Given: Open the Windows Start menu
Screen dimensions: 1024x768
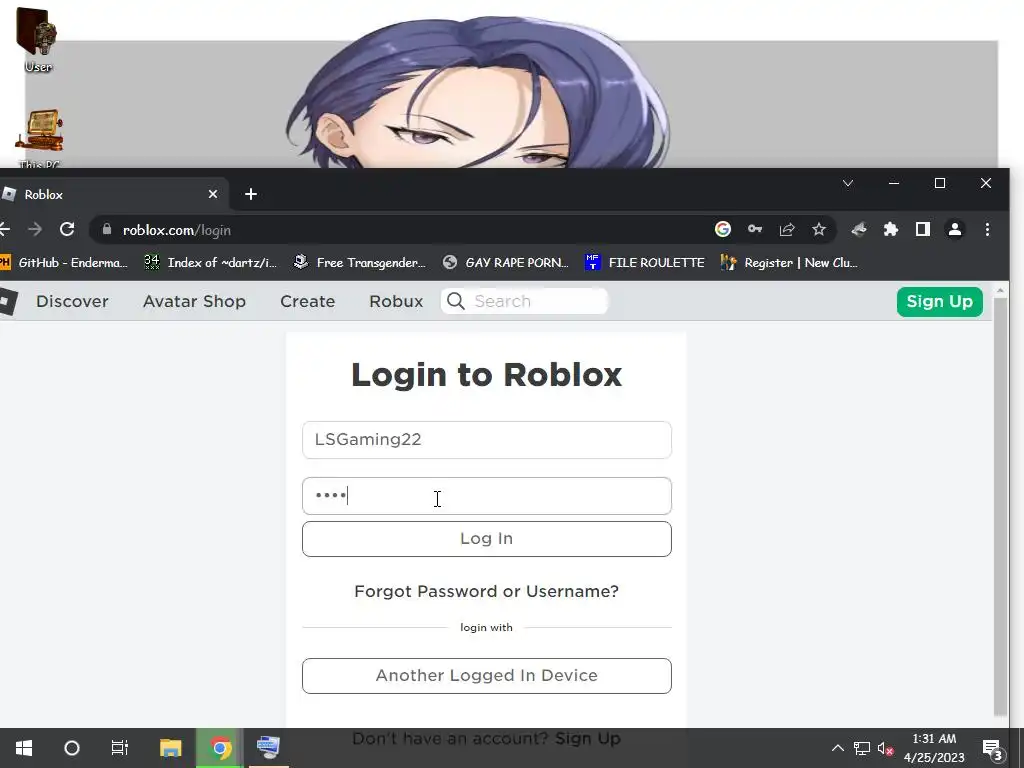Looking at the screenshot, I should (24, 748).
